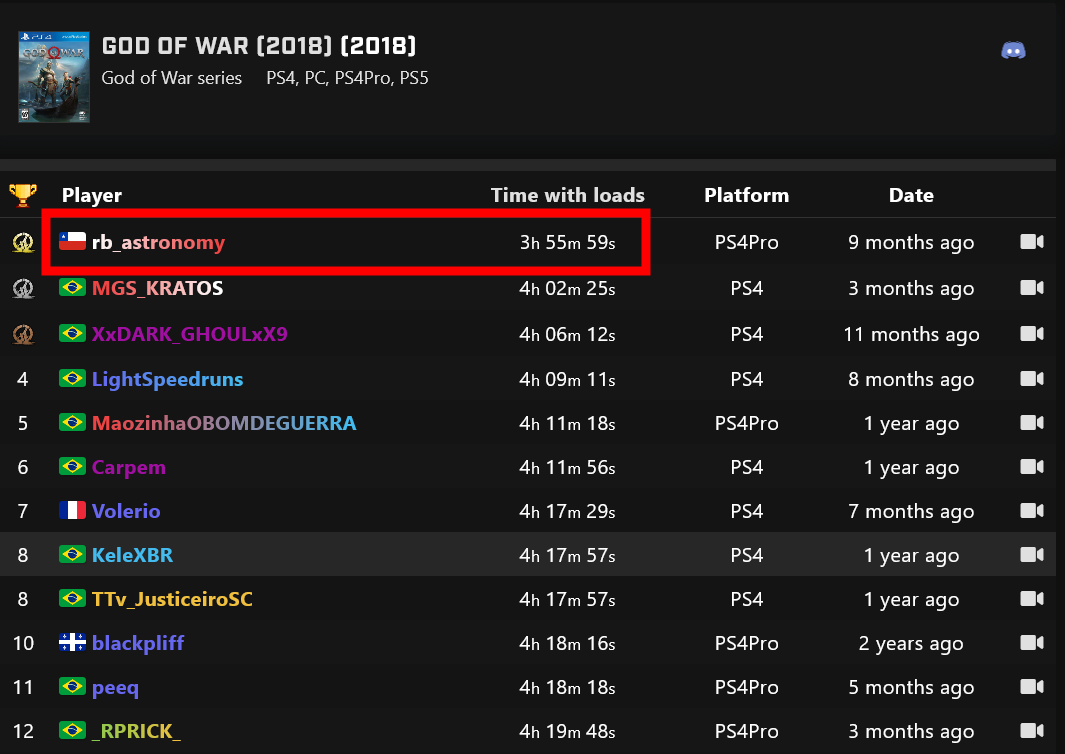Go to TTv_JusticeiroSC's profile
This screenshot has width=1065, height=754.
tap(172, 599)
